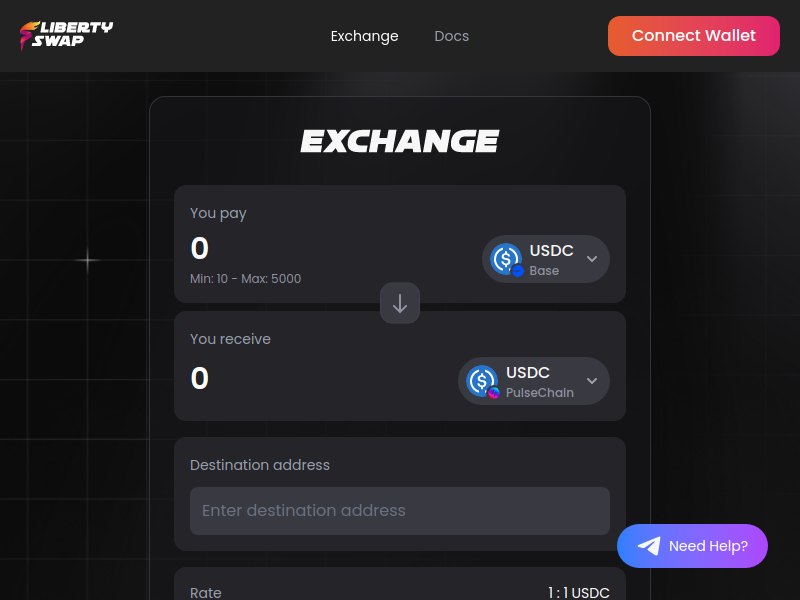Click the Min: 10 - Max: 5000 hint
This screenshot has width=800, height=600.
click(x=245, y=279)
